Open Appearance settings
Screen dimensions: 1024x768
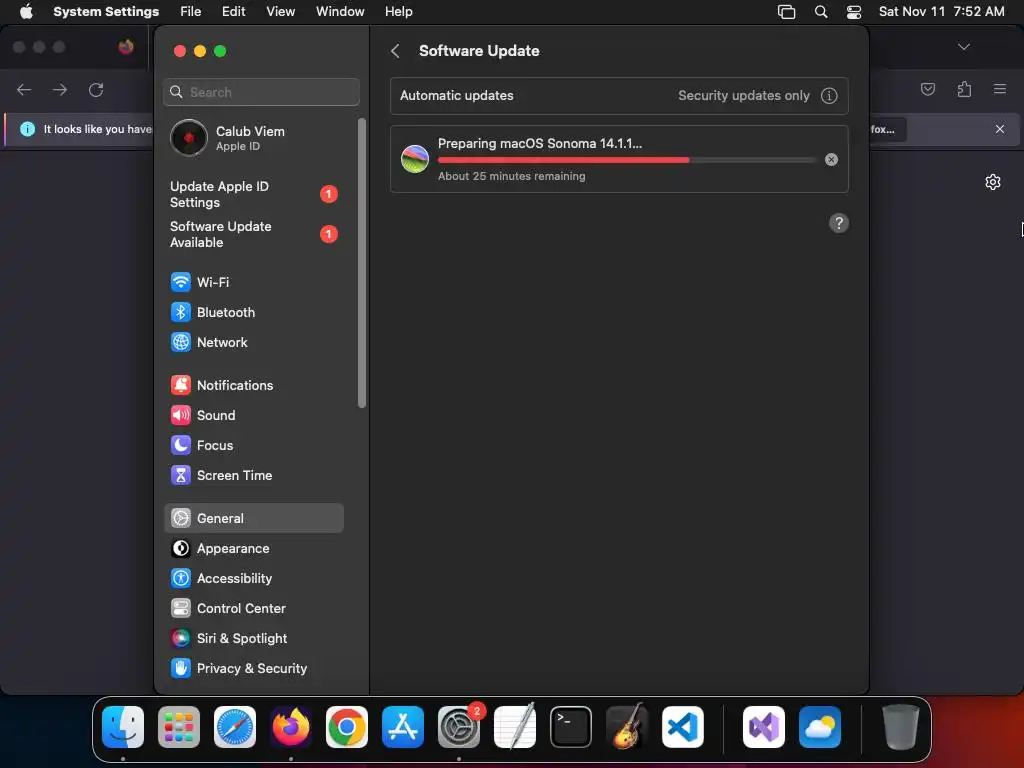point(253,549)
